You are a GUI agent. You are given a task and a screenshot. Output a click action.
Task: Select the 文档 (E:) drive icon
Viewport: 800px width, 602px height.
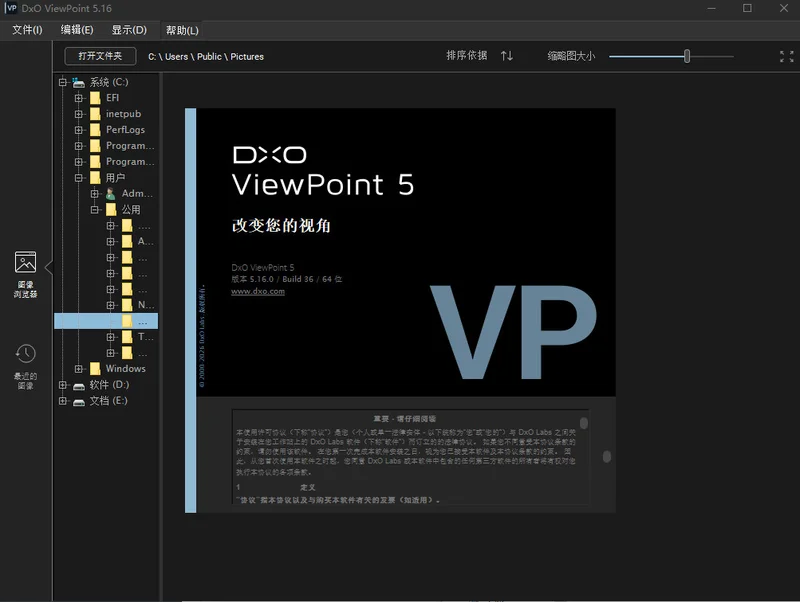pyautogui.click(x=79, y=402)
